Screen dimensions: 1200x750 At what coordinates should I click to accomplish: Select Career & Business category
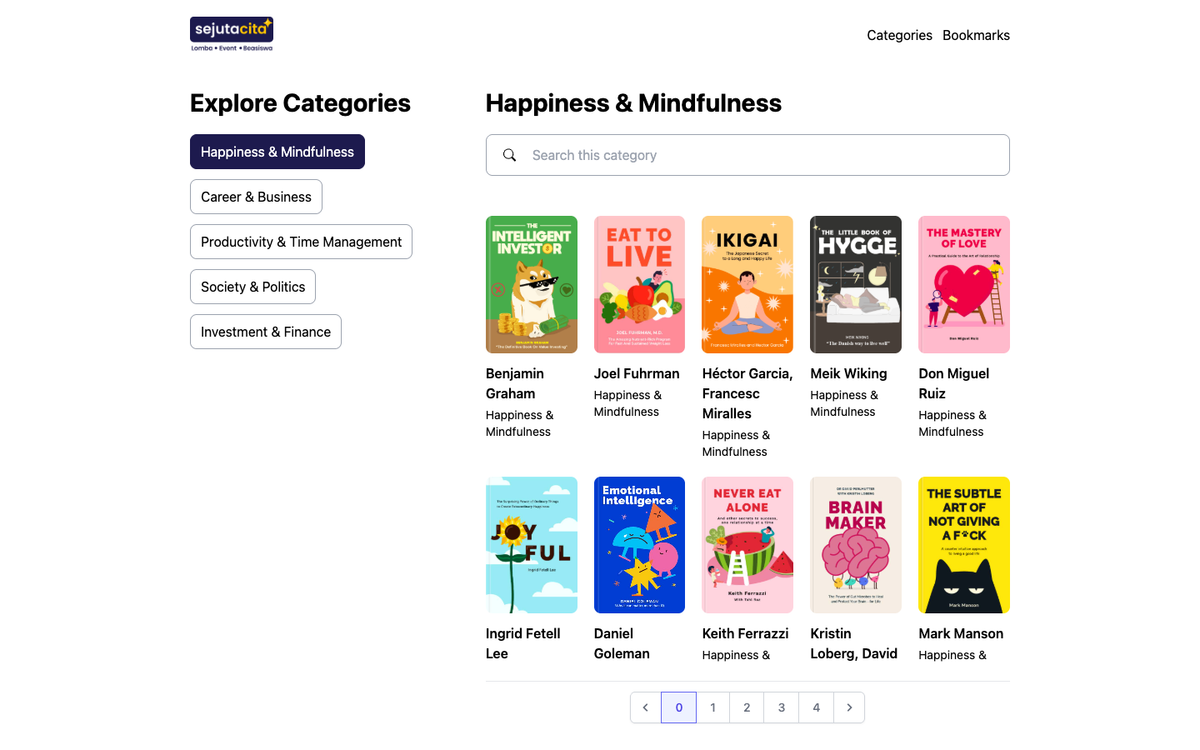click(x=256, y=197)
